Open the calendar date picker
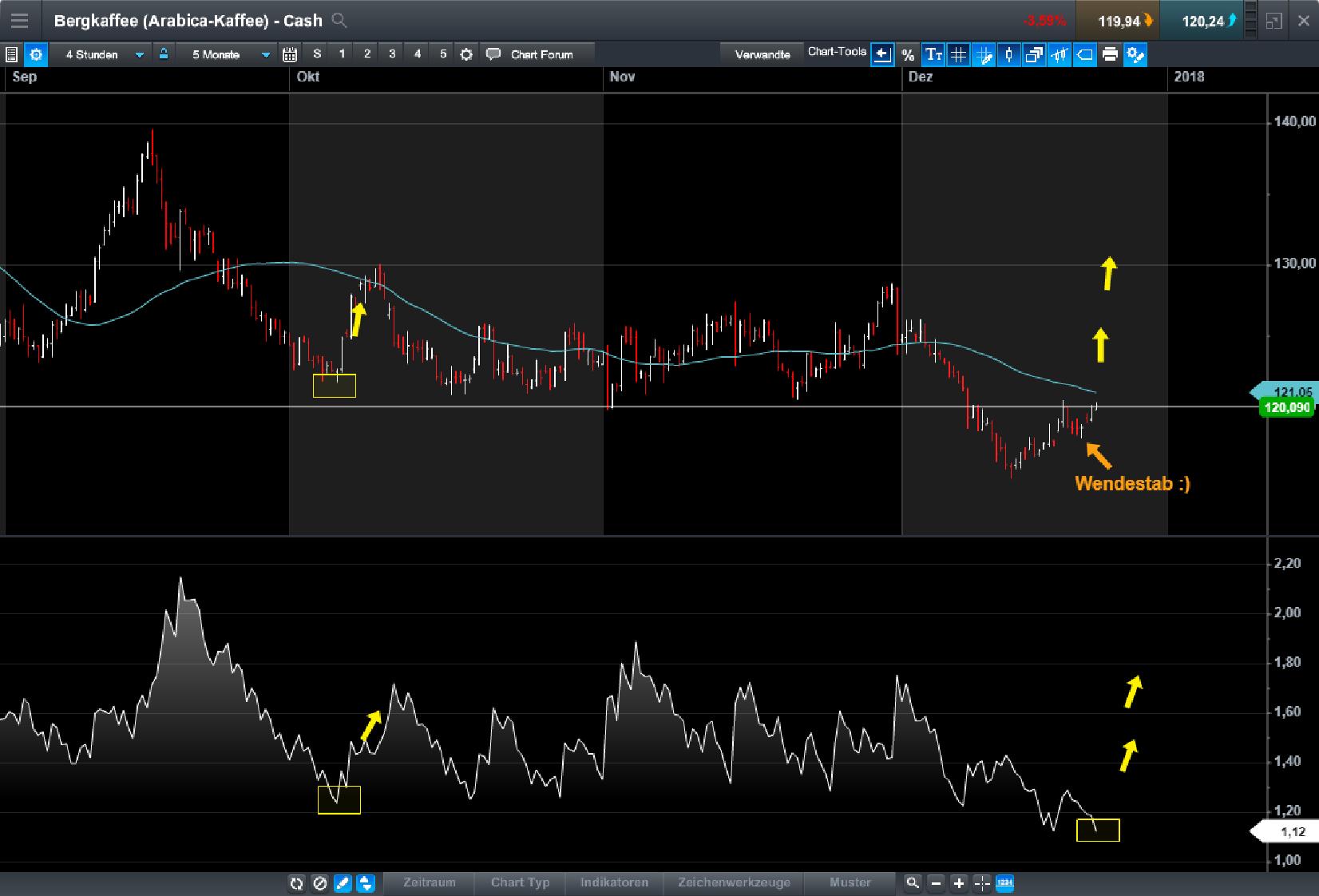Viewport: 1319px width, 896px height. pyautogui.click(x=290, y=54)
